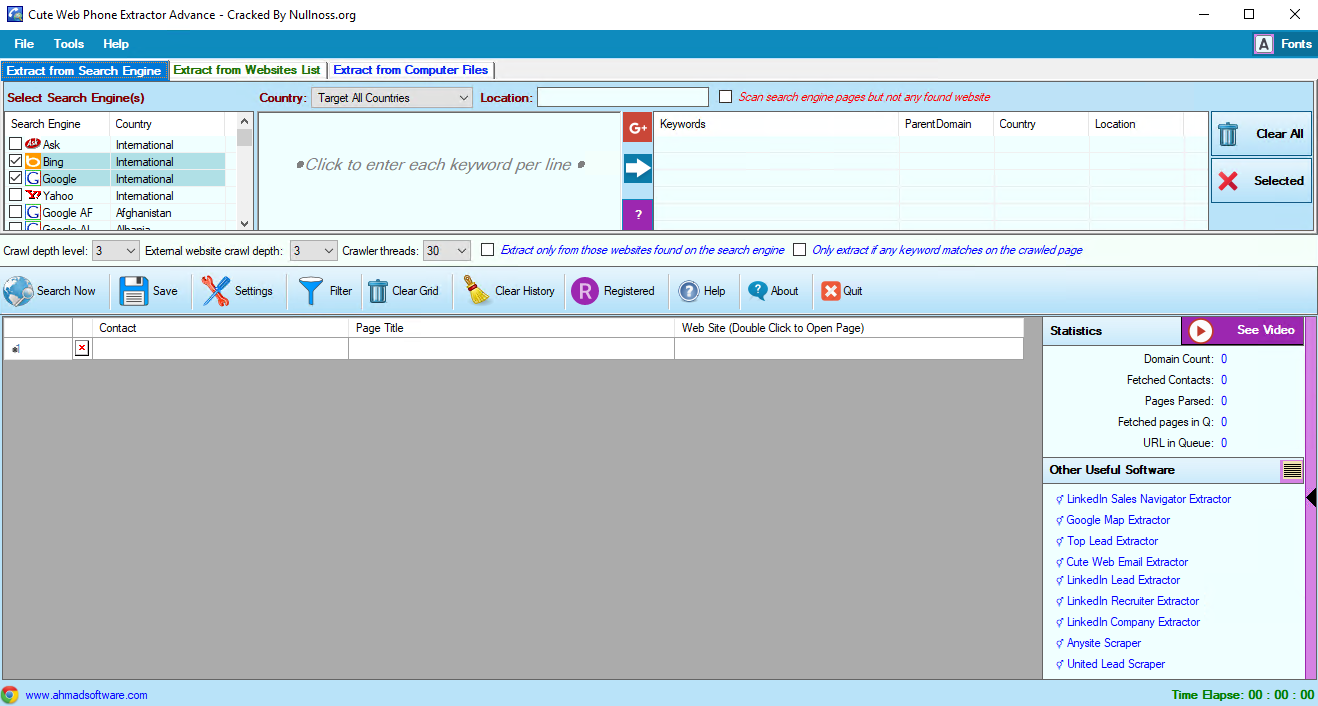This screenshot has width=1318, height=706.
Task: Click the About toolbar icon
Action: pos(758,291)
